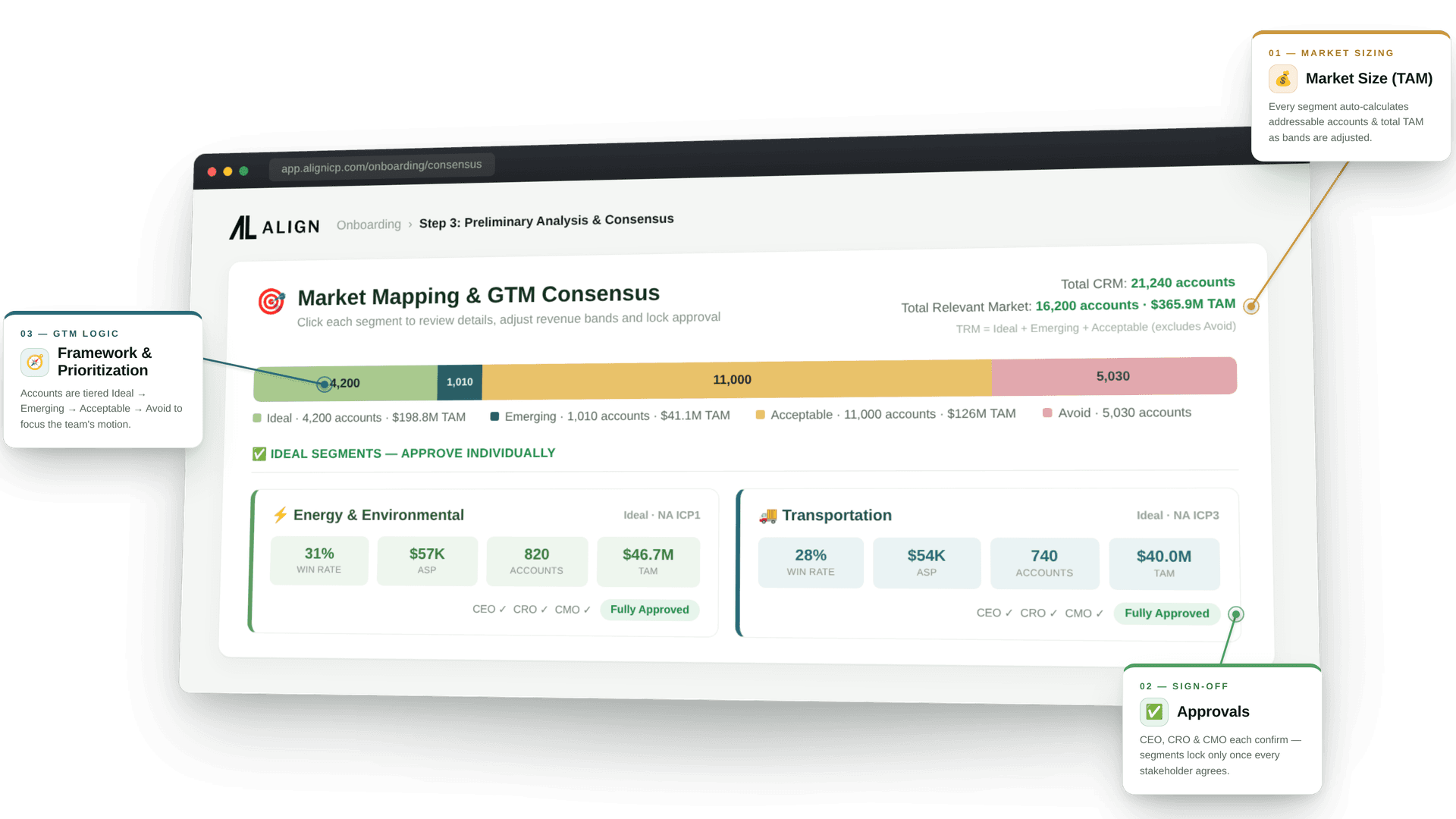Click the lightning bolt icon on Energy & Environmental
This screenshot has width=1456, height=819.
point(280,515)
